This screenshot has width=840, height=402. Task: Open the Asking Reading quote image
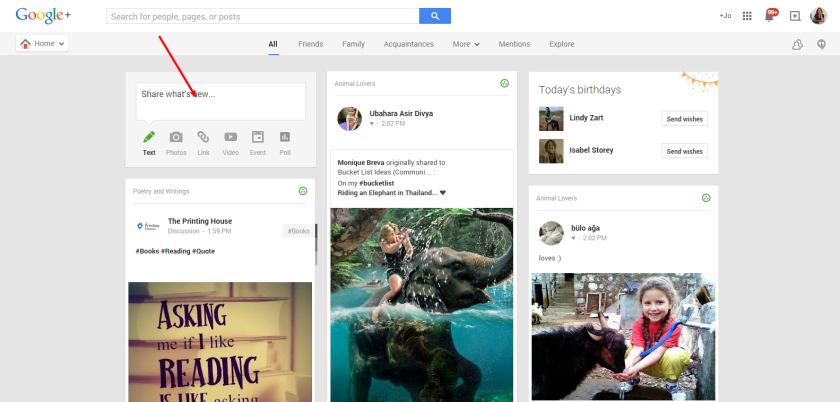click(220, 342)
